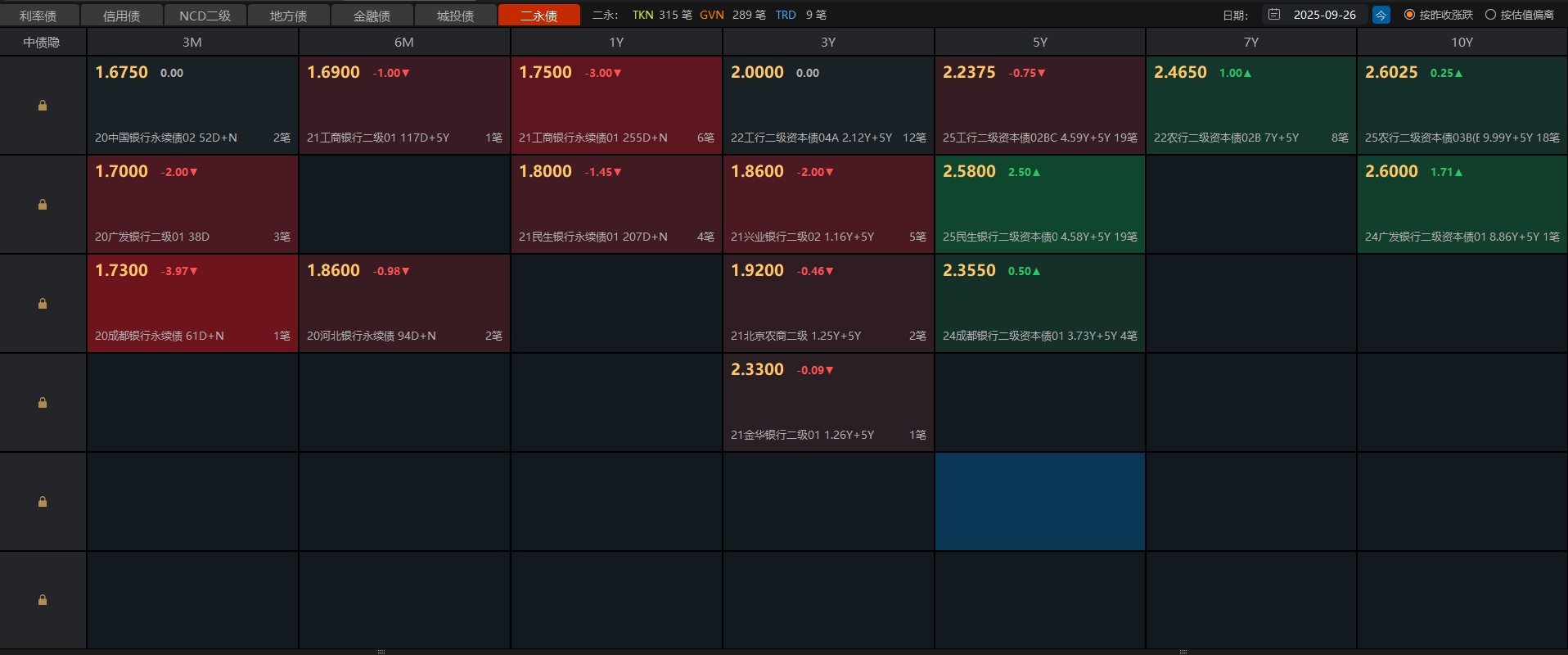Image resolution: width=1568 pixels, height=655 pixels.
Task: Select the 21金华银行二级01 bond cell
Action: point(828,403)
